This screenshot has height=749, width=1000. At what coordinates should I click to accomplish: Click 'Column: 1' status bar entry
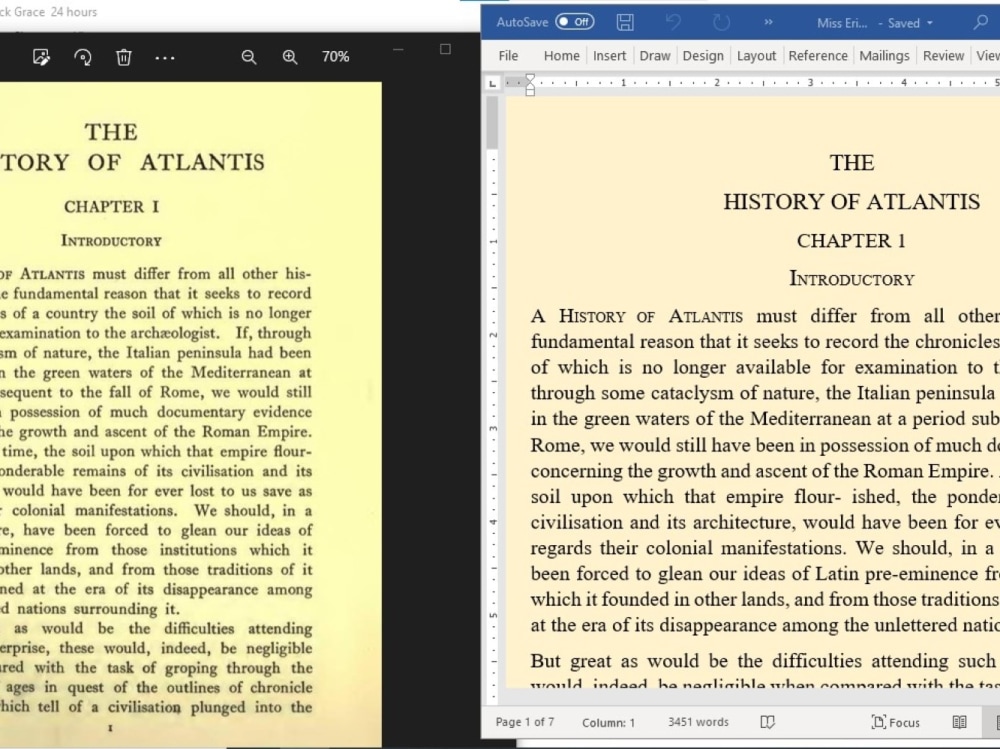(x=608, y=722)
